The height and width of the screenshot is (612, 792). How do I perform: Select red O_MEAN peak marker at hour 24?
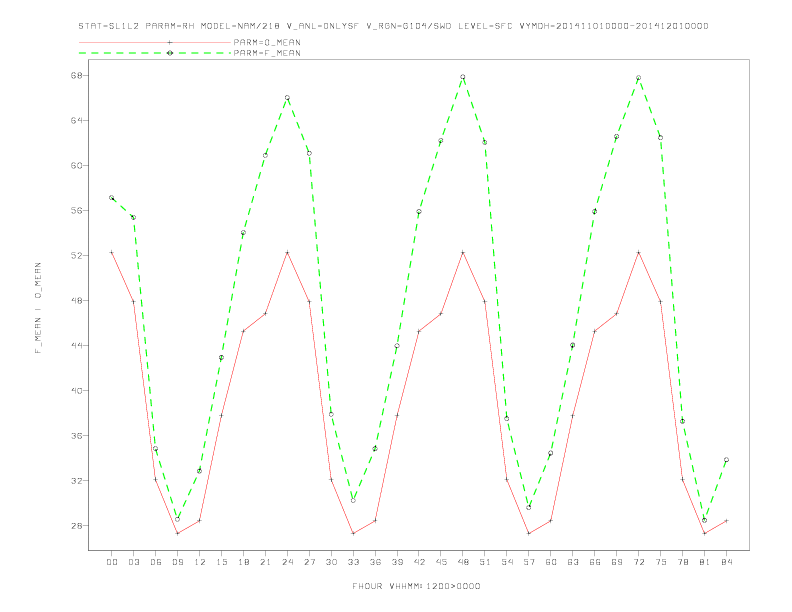point(287,252)
